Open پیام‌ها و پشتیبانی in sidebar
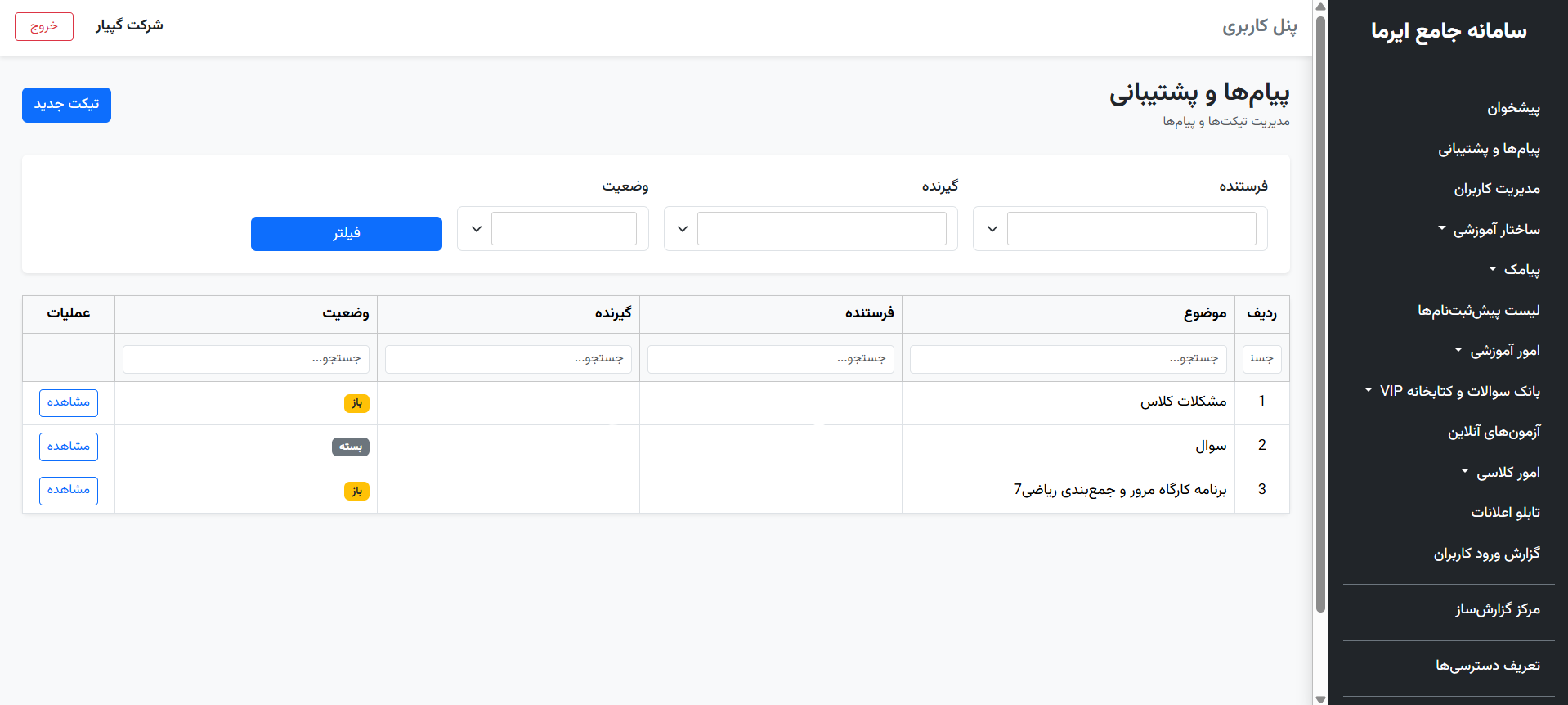 (x=1489, y=149)
